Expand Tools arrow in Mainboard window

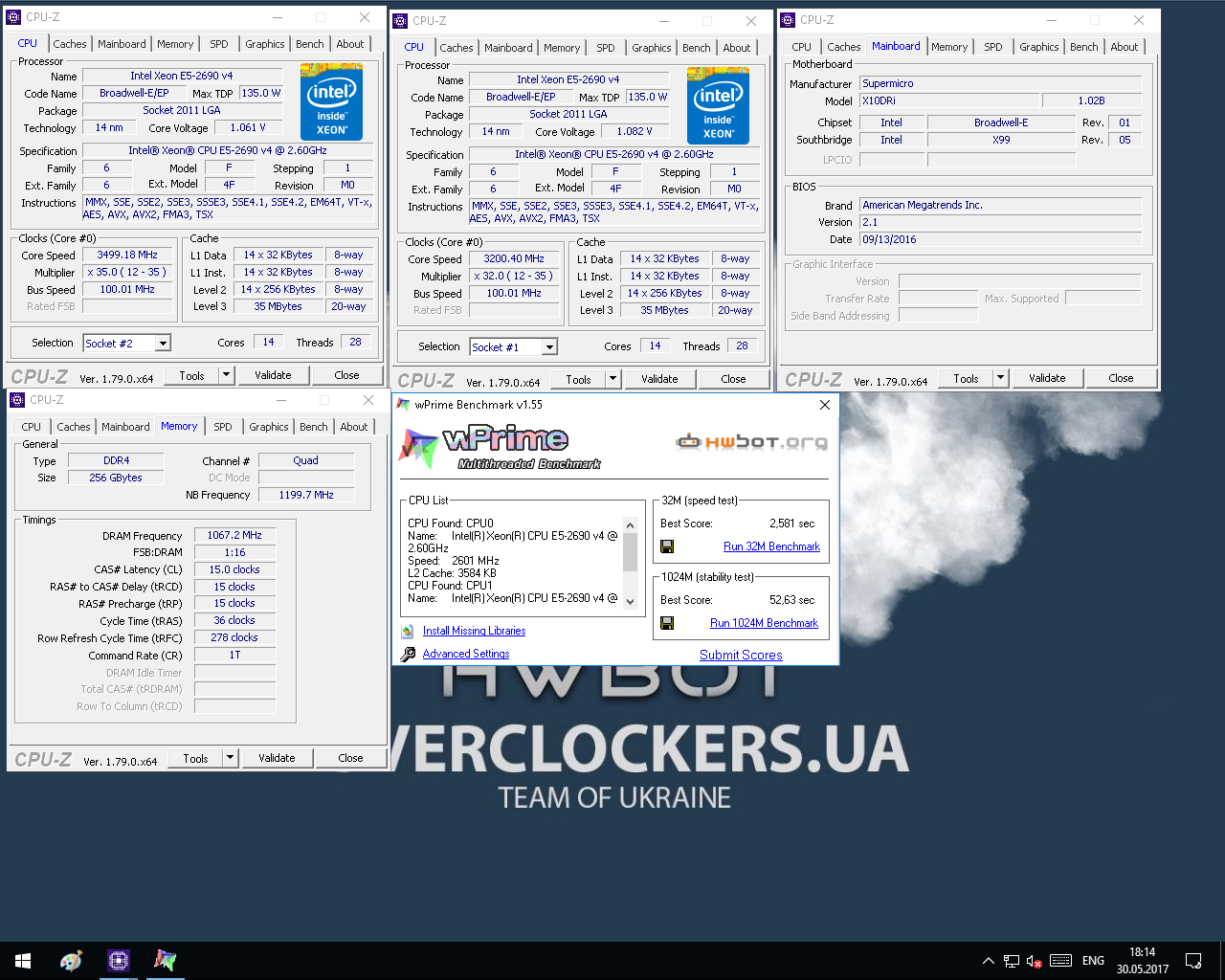pos(1001,378)
